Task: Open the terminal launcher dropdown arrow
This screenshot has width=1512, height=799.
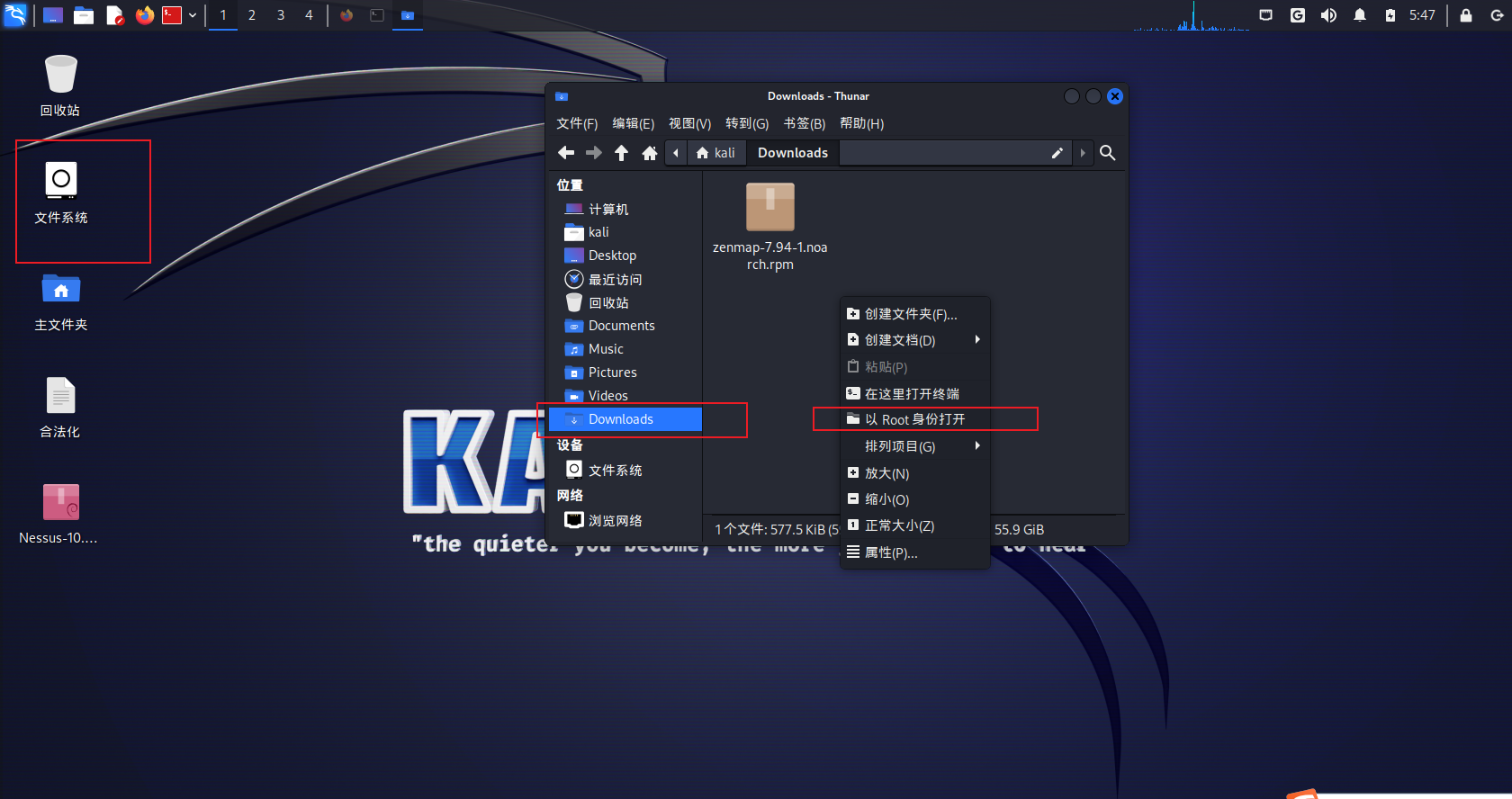Action: [x=193, y=15]
